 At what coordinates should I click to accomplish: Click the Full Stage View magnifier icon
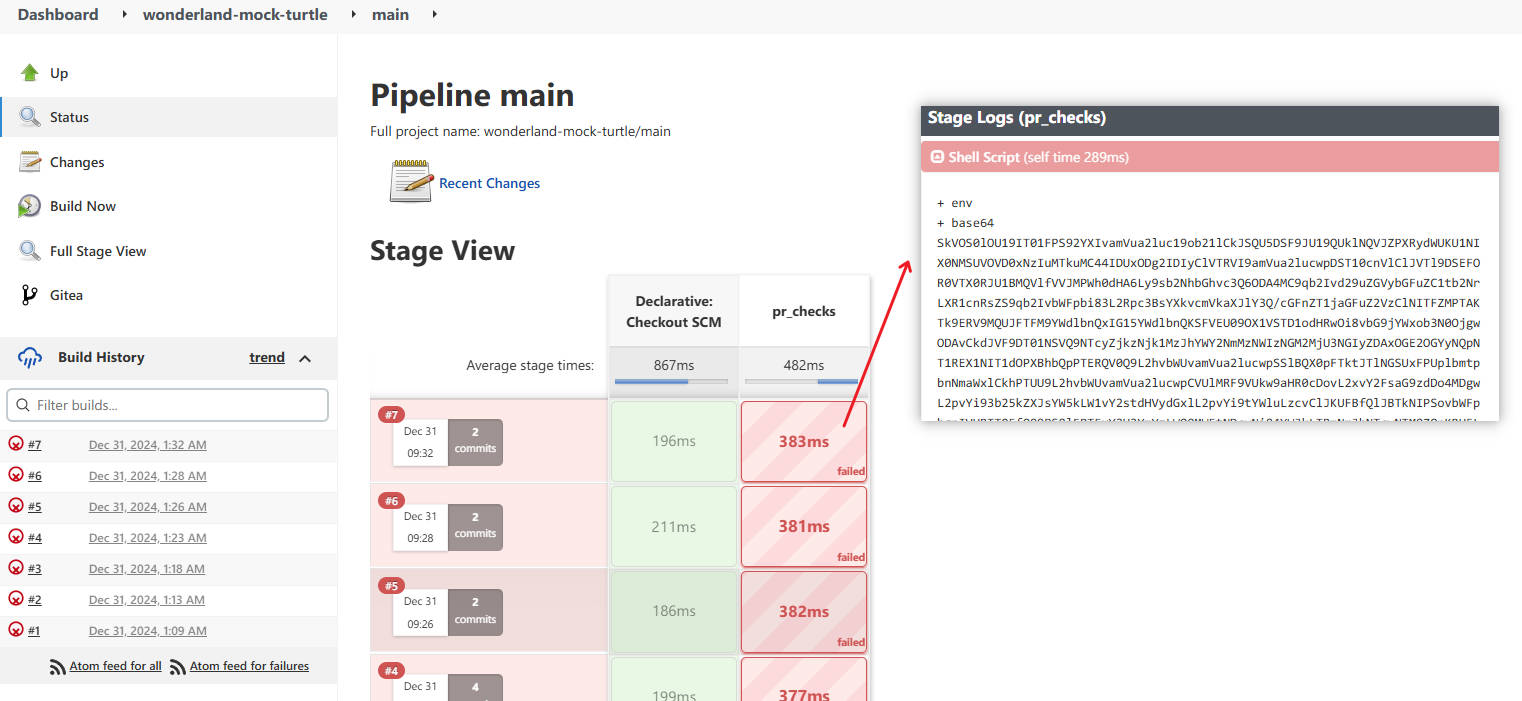pyautogui.click(x=30, y=250)
